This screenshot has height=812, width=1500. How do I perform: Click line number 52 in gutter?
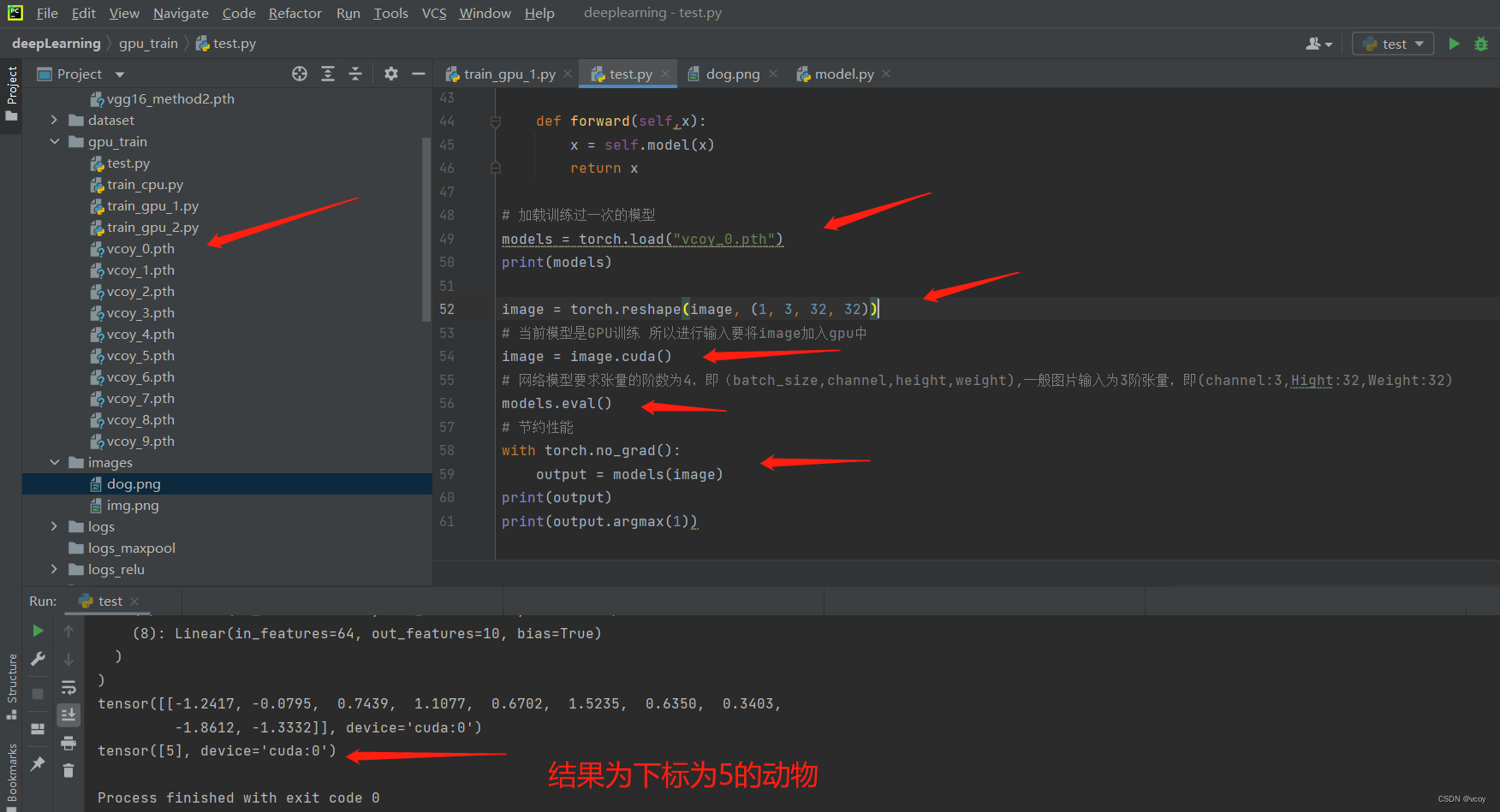point(447,310)
